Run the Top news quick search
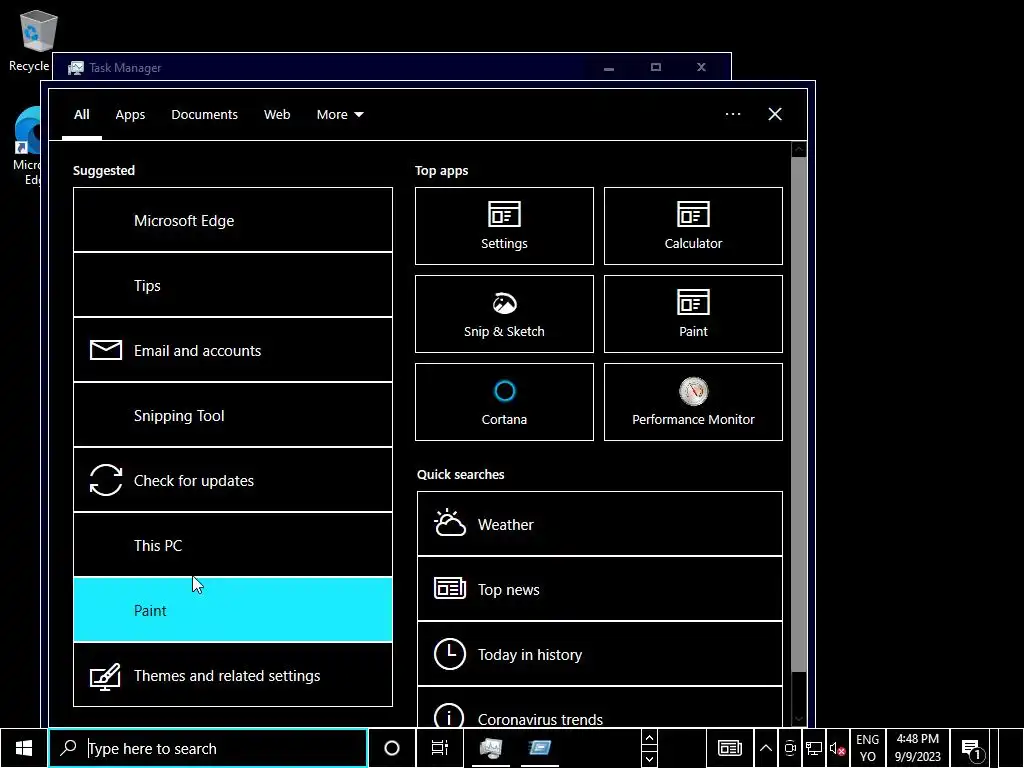1024x768 pixels. point(600,589)
